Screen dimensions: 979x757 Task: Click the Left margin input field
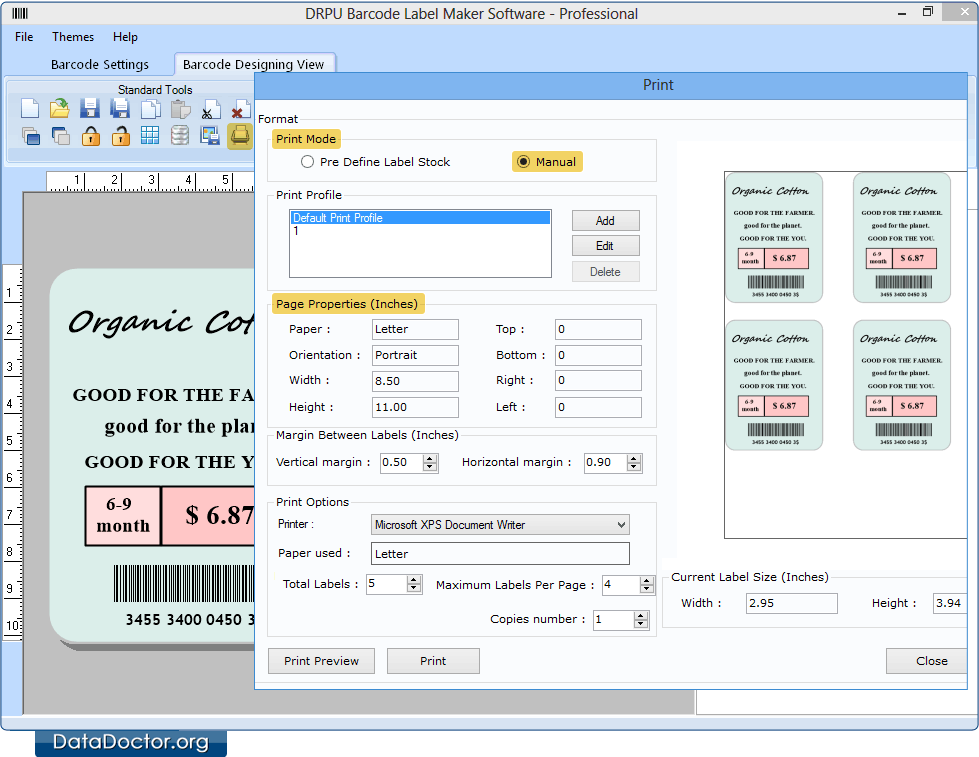(x=598, y=407)
